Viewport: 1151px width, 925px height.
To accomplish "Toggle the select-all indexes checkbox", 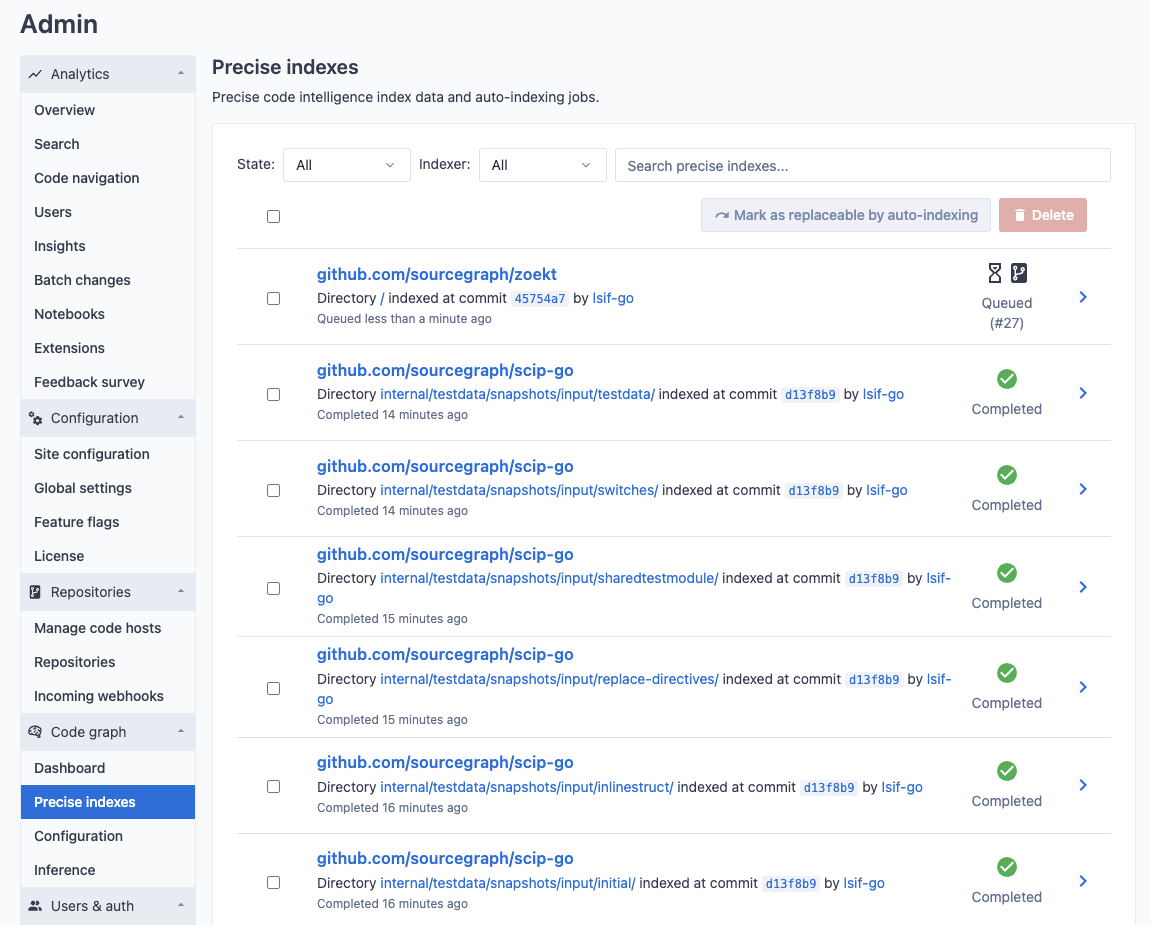I will [274, 217].
